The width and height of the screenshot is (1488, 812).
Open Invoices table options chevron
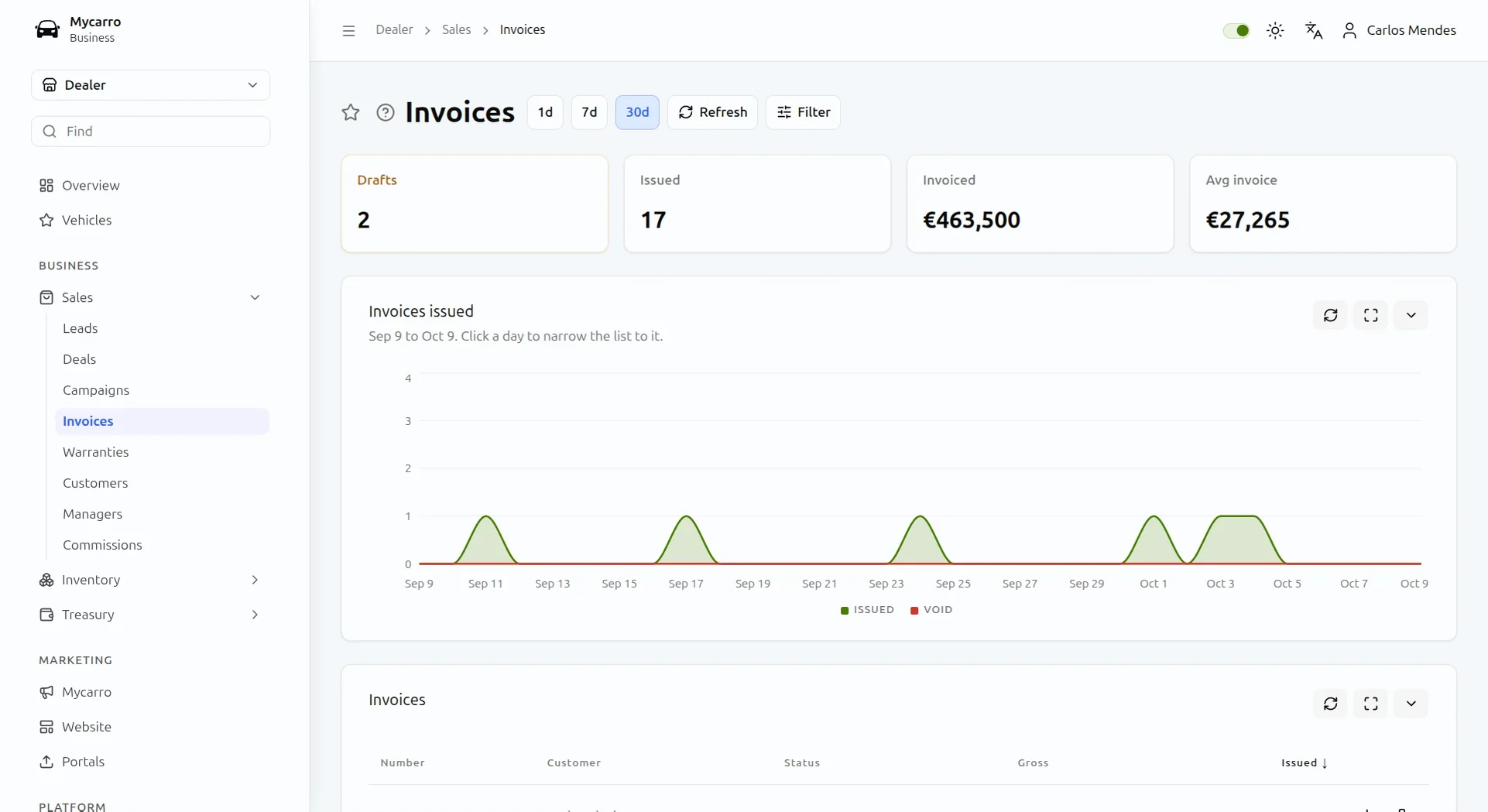tap(1411, 704)
